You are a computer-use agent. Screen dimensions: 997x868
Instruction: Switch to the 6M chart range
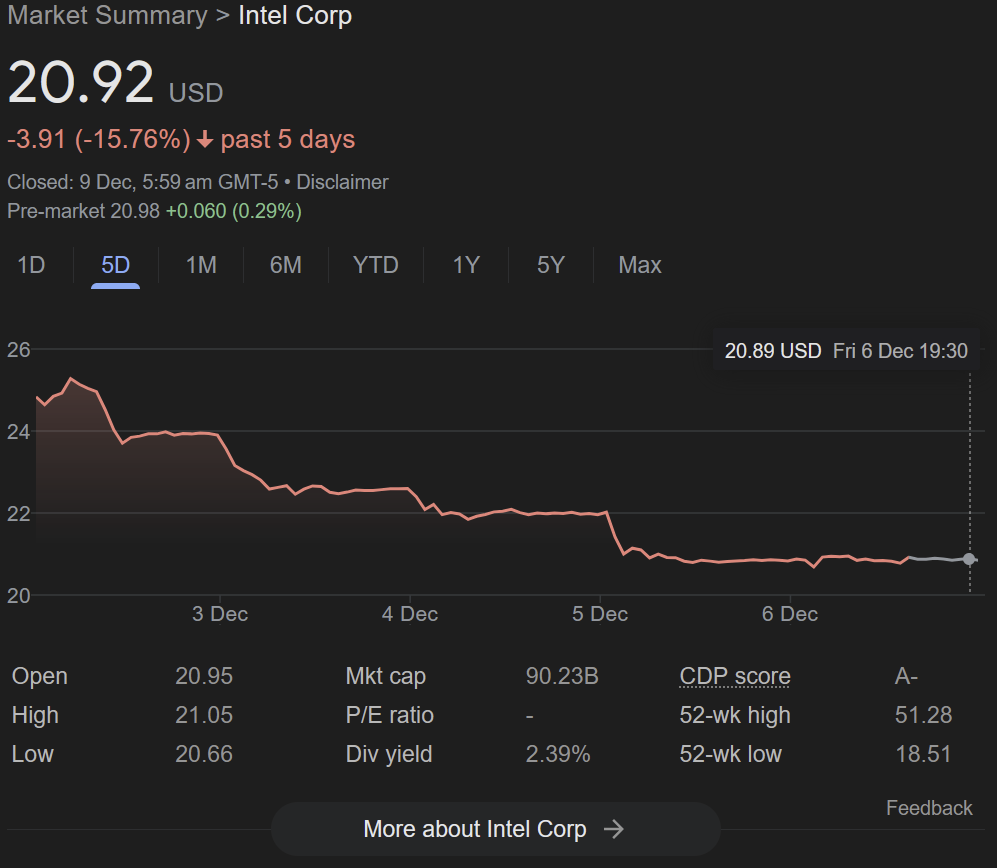pos(285,265)
